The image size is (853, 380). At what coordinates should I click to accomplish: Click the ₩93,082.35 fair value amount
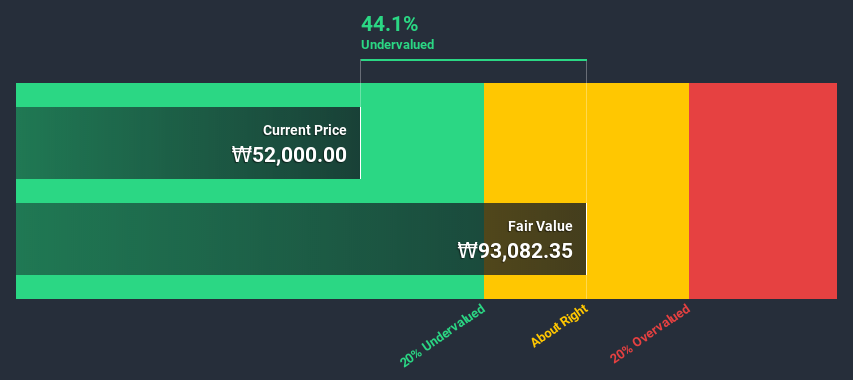515,251
